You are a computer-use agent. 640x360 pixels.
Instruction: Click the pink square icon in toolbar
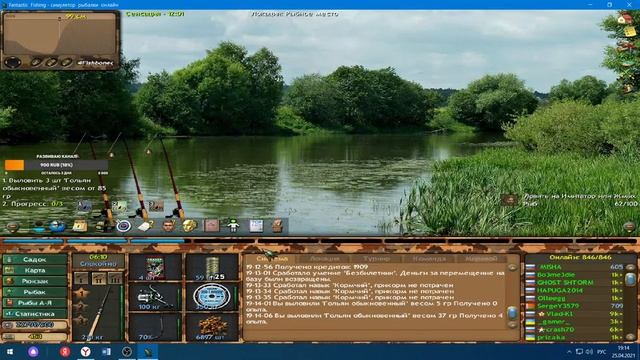point(211,226)
